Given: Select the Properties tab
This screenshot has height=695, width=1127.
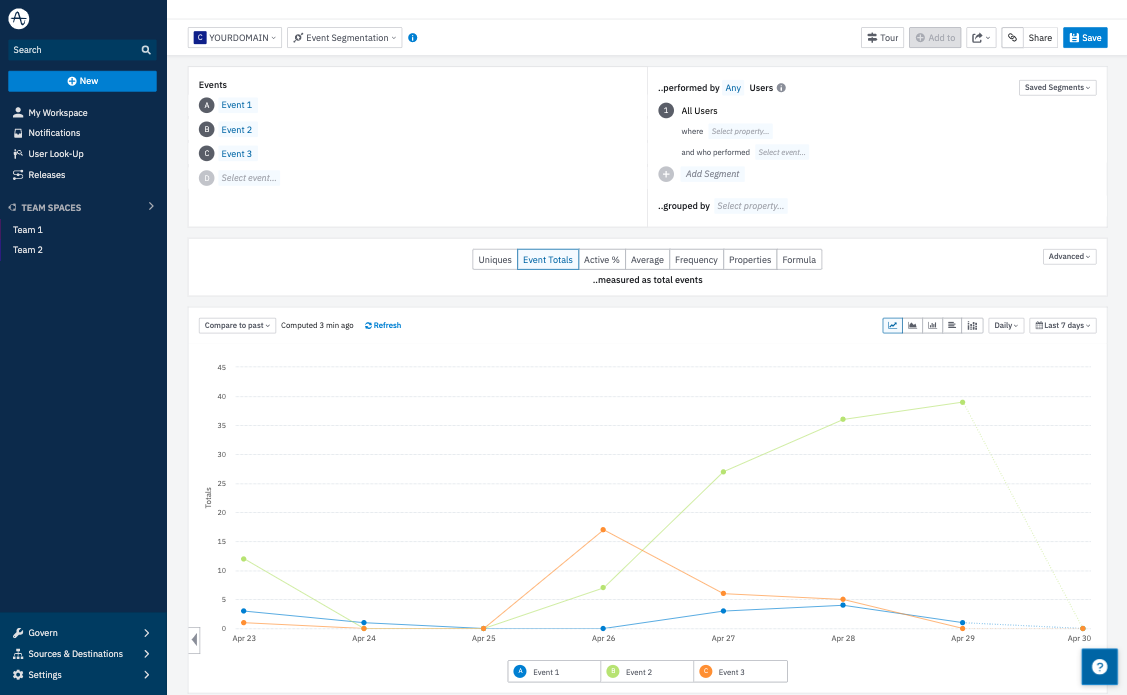Looking at the screenshot, I should [750, 259].
